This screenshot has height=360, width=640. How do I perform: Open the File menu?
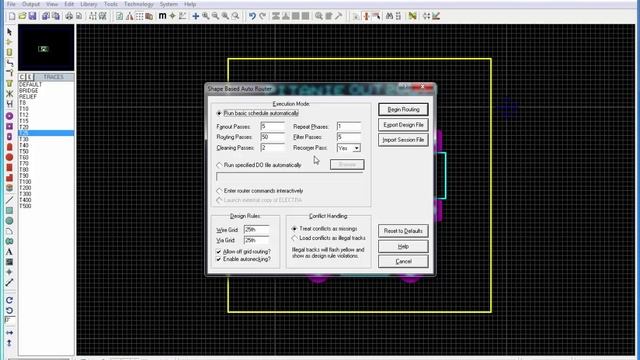tap(11, 4)
